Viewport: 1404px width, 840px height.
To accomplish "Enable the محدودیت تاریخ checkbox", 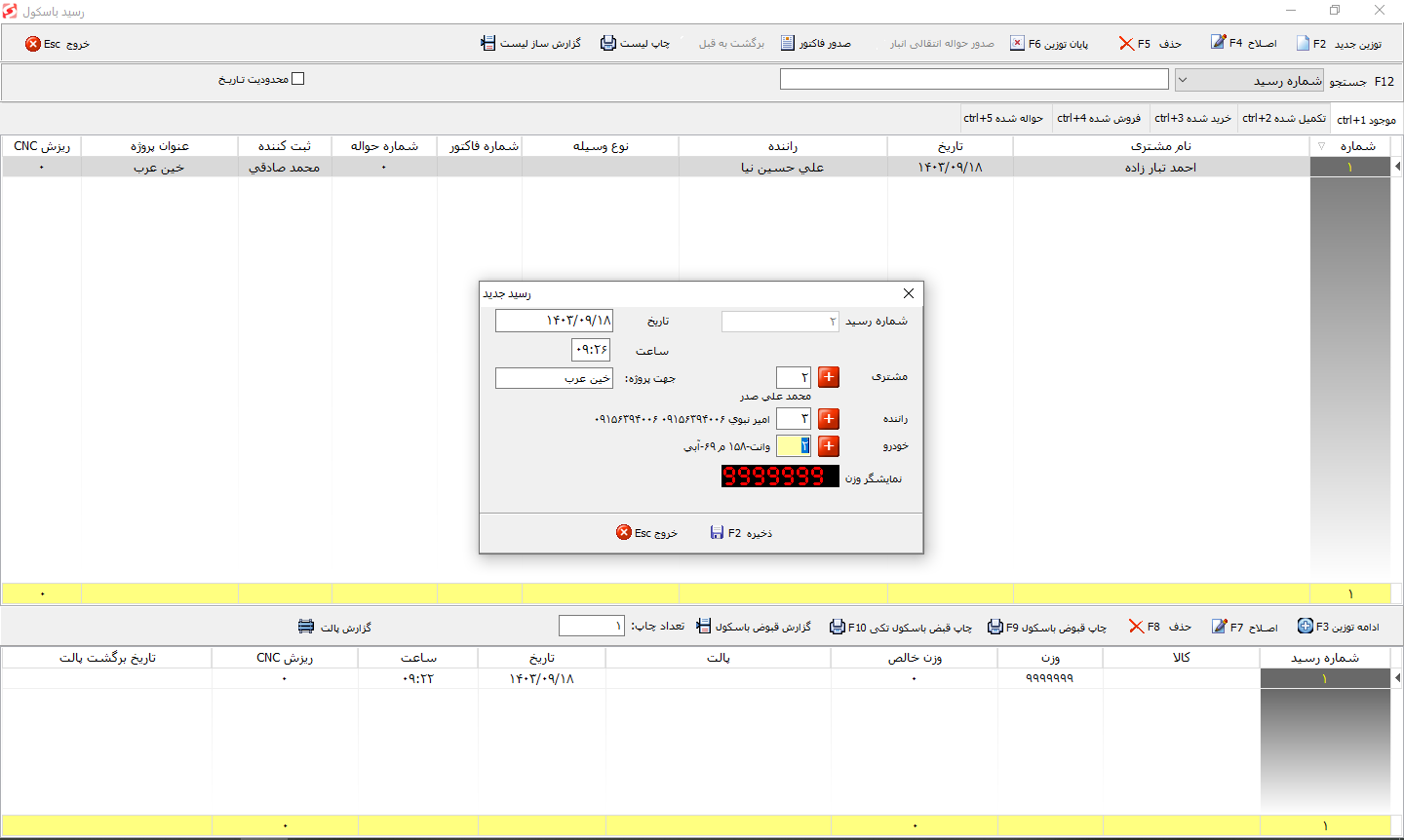I will click(x=298, y=79).
